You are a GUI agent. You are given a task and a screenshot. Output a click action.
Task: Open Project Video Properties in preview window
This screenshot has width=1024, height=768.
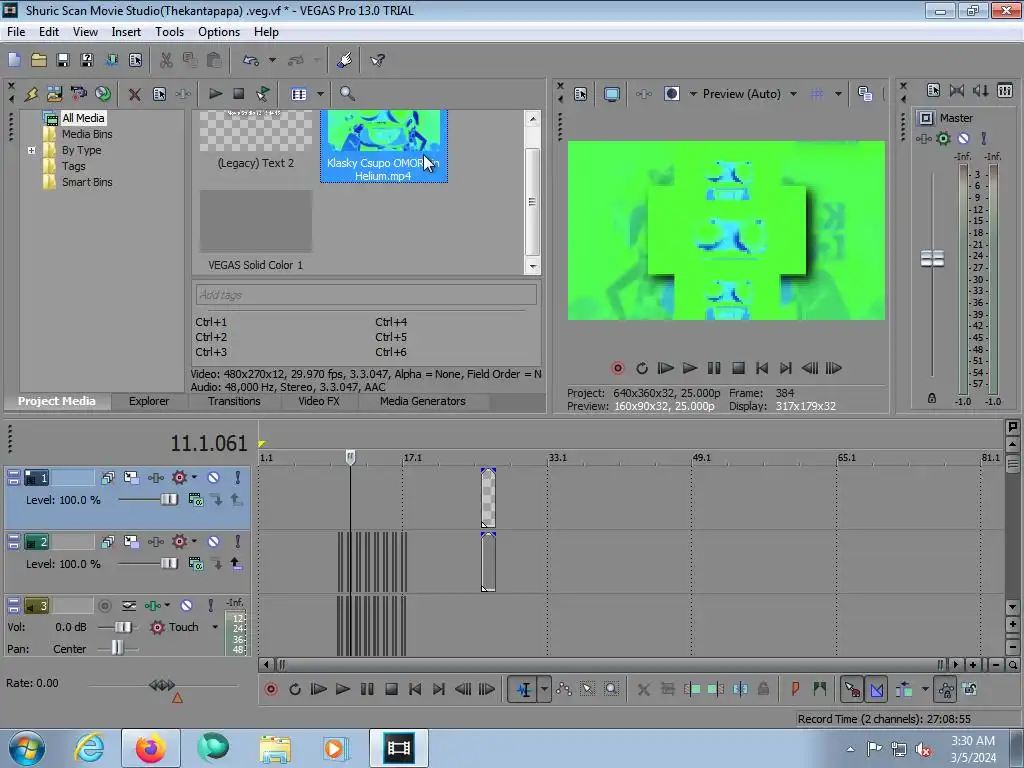tap(580, 94)
